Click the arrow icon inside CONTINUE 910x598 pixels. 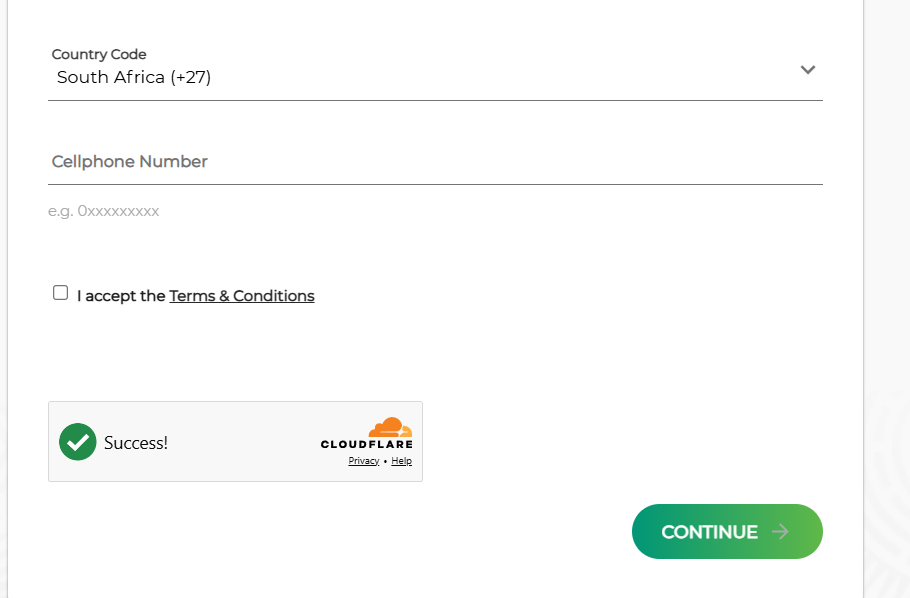coord(781,532)
